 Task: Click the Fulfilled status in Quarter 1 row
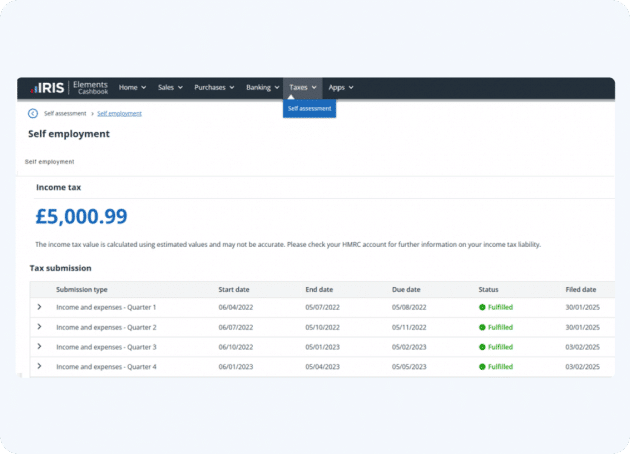[496, 307]
